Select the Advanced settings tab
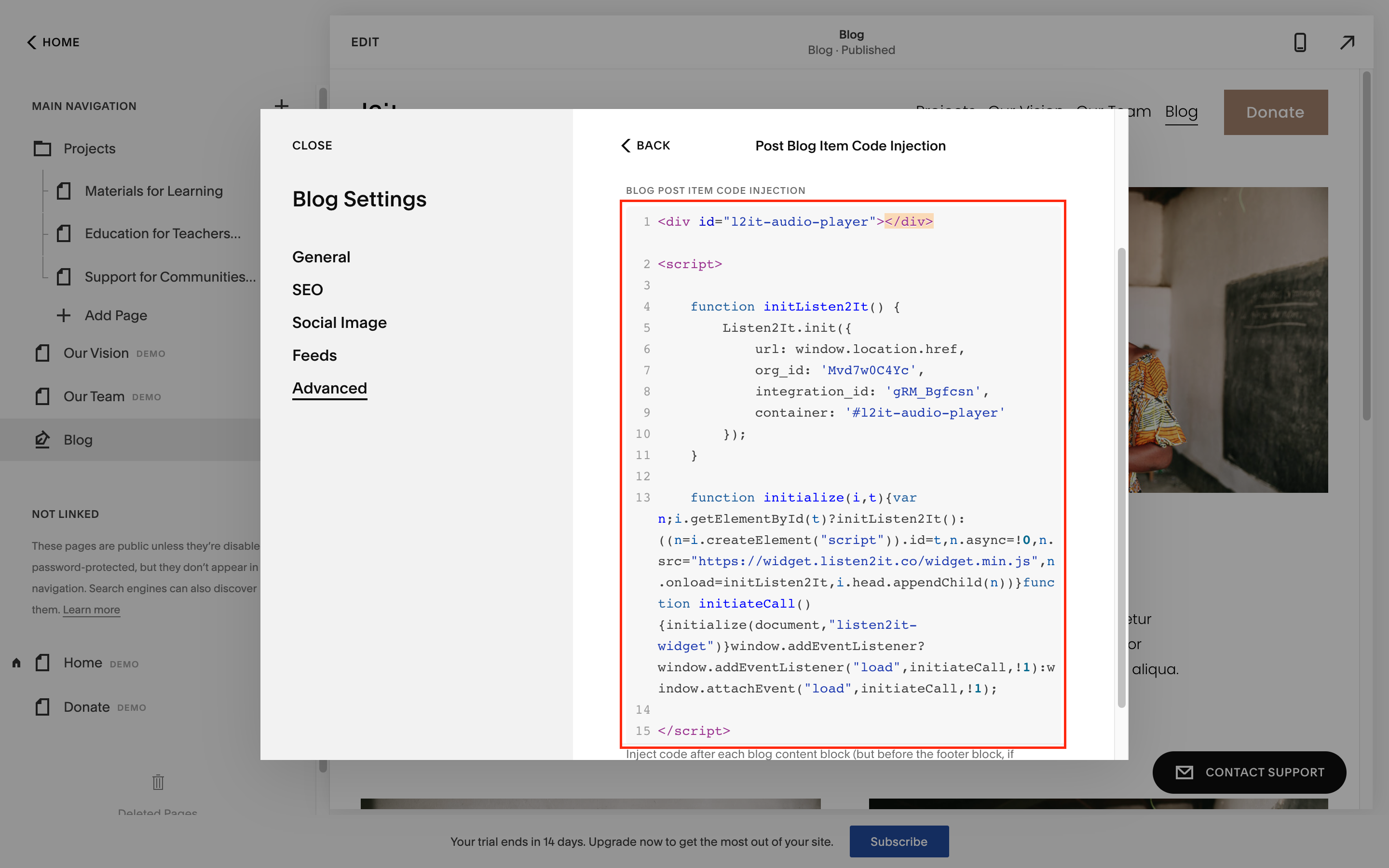 [x=329, y=388]
